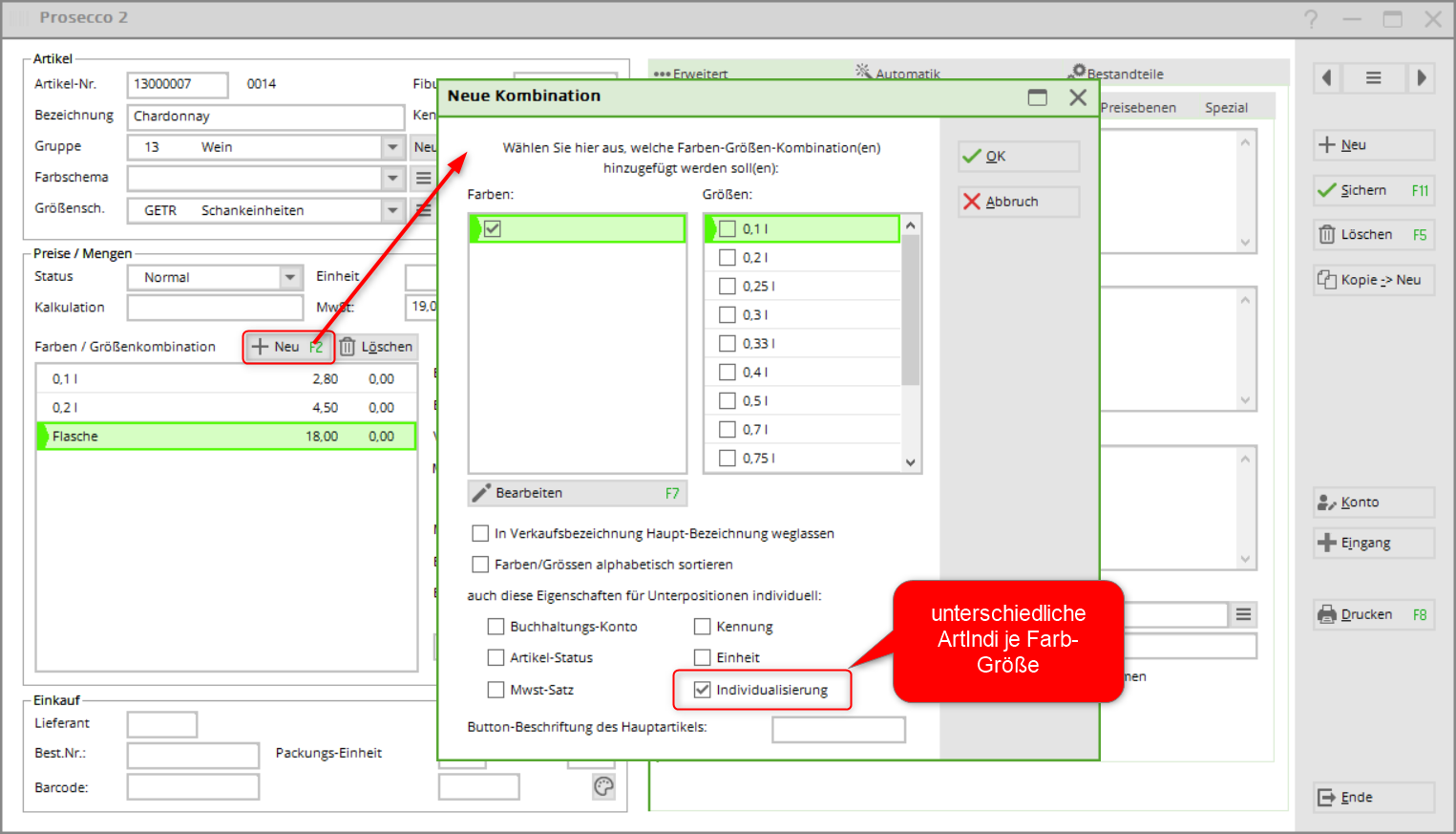
Task: Open the Status dropdown showing Normal
Action: tap(290, 277)
